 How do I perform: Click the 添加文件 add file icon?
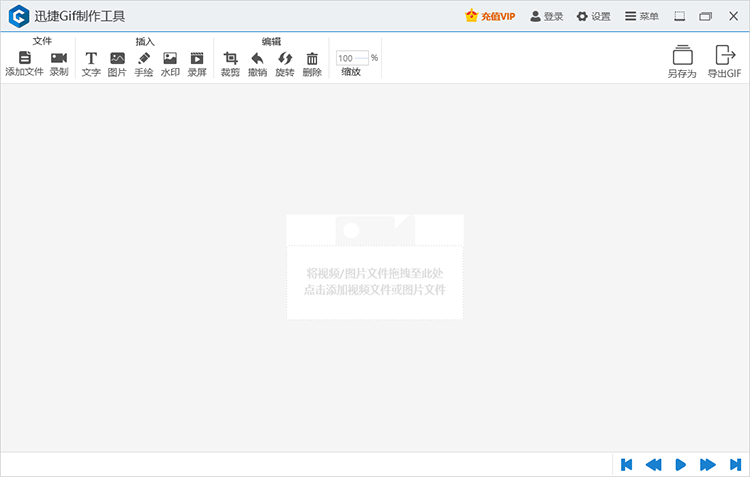(24, 58)
